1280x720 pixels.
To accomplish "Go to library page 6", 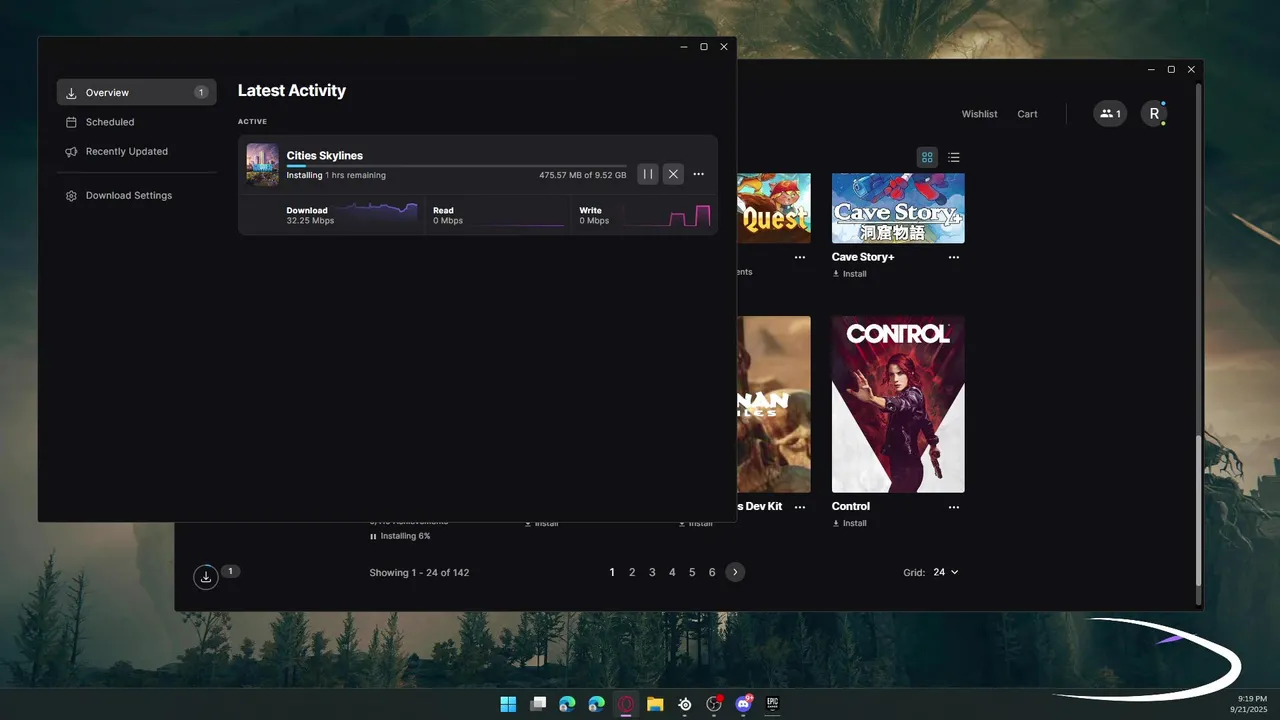I will click(x=712, y=572).
